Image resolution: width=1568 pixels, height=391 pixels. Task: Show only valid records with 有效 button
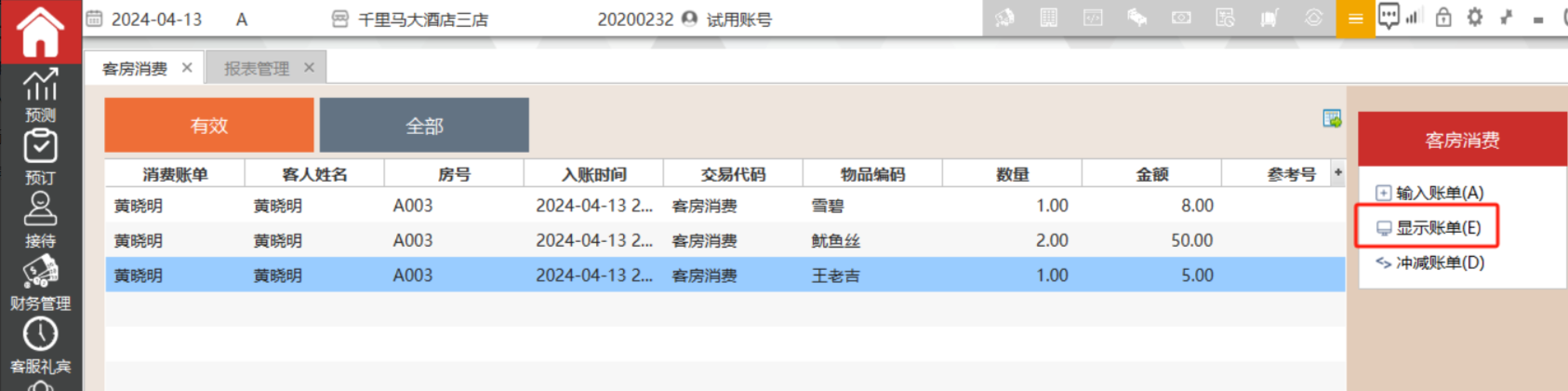[209, 126]
